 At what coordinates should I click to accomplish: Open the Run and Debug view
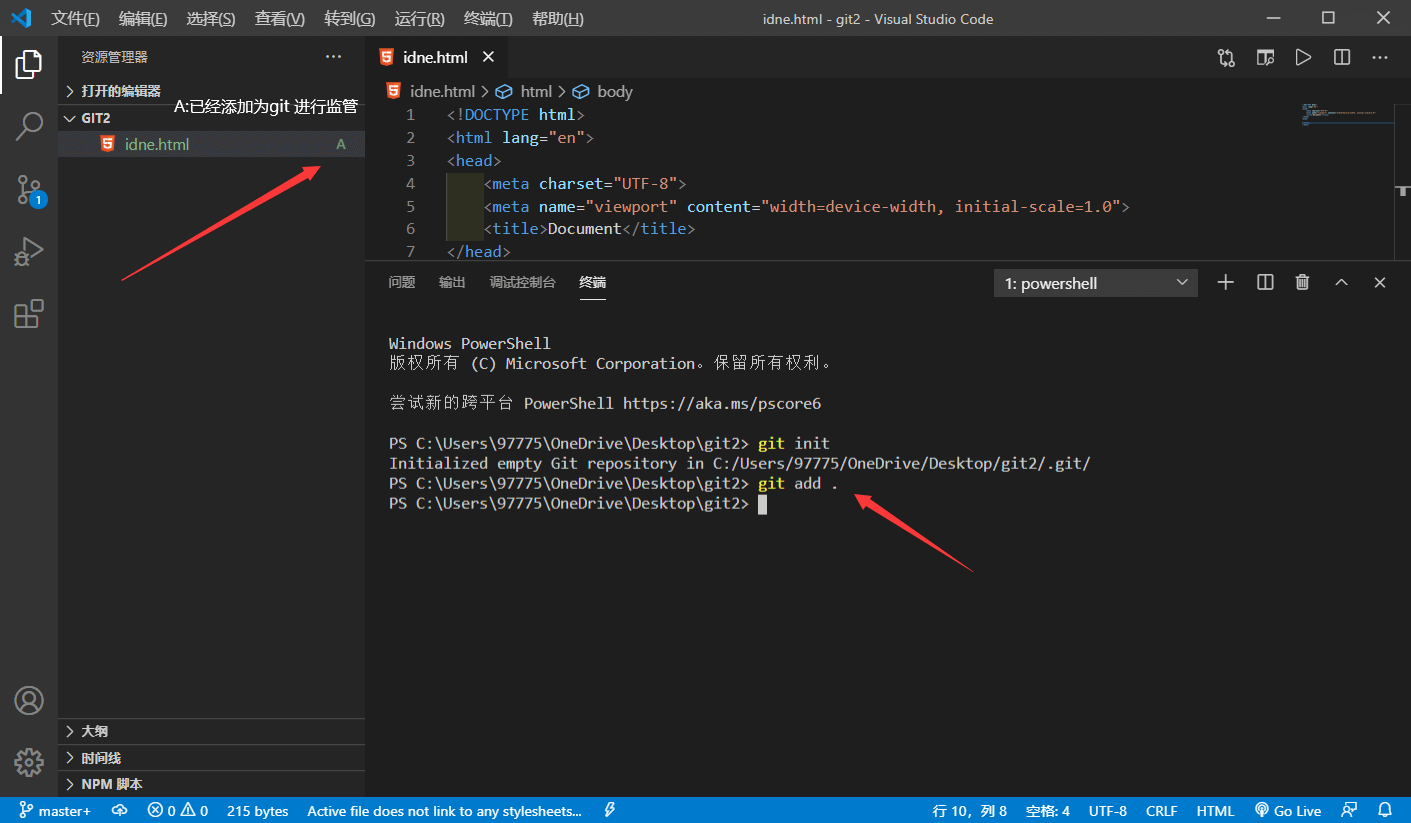pyautogui.click(x=29, y=252)
